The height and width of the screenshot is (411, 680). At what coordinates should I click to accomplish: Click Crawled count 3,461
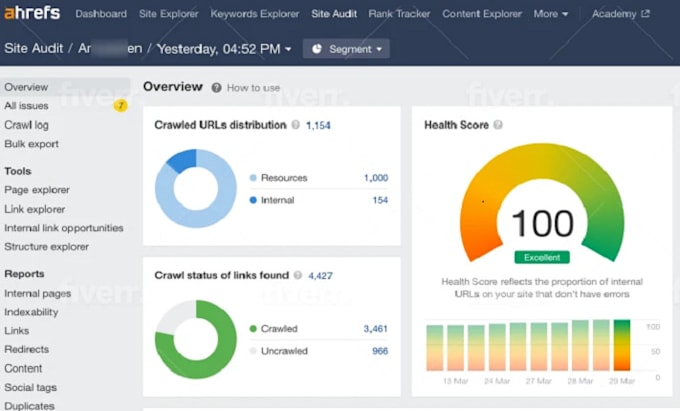pos(375,329)
